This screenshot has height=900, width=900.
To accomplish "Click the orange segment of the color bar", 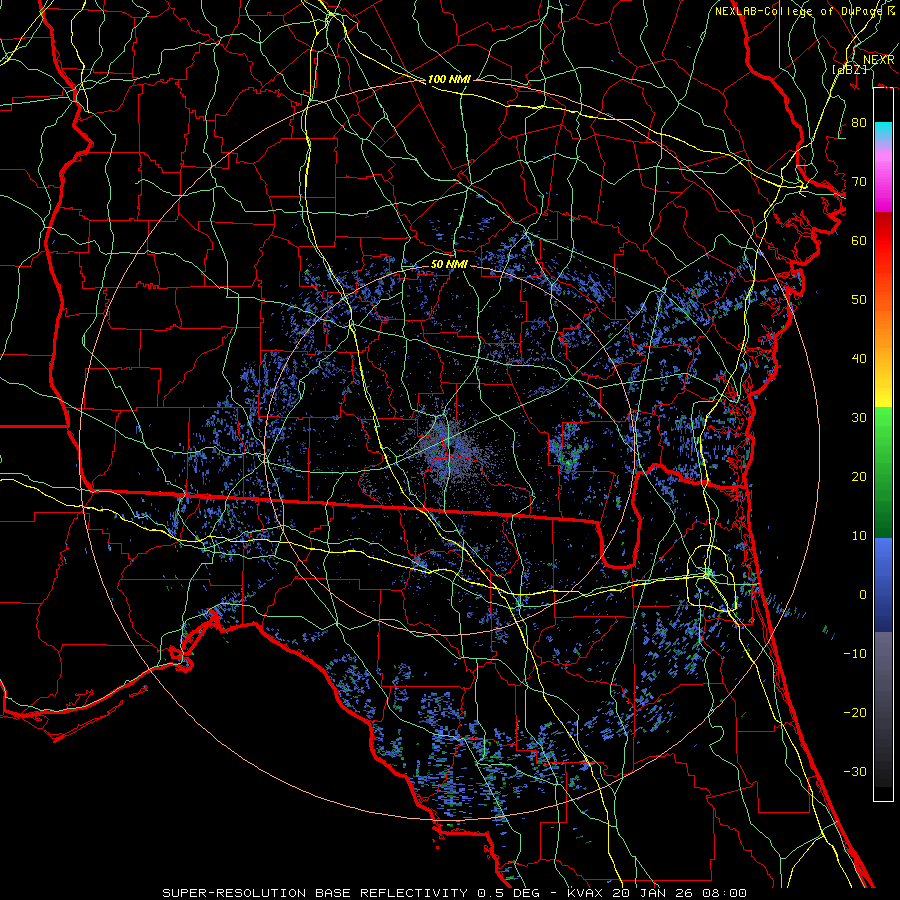I will tap(883, 327).
